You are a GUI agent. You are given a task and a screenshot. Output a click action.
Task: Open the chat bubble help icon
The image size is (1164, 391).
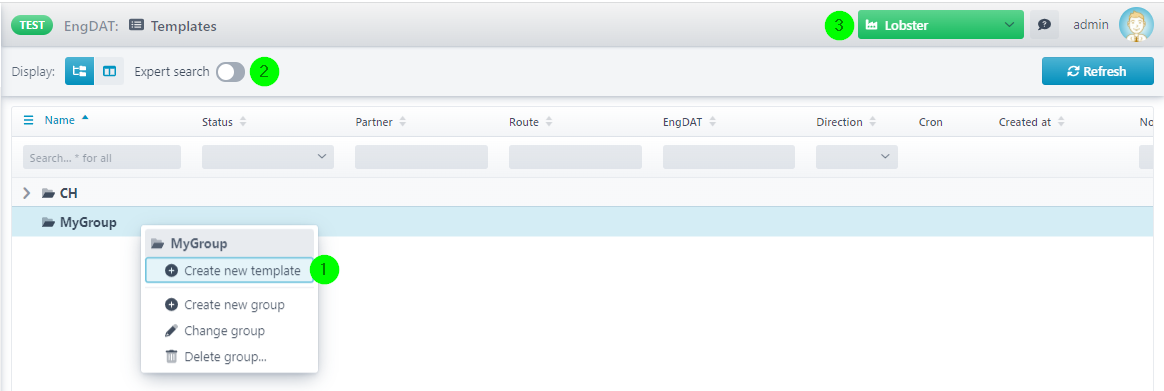(1044, 25)
